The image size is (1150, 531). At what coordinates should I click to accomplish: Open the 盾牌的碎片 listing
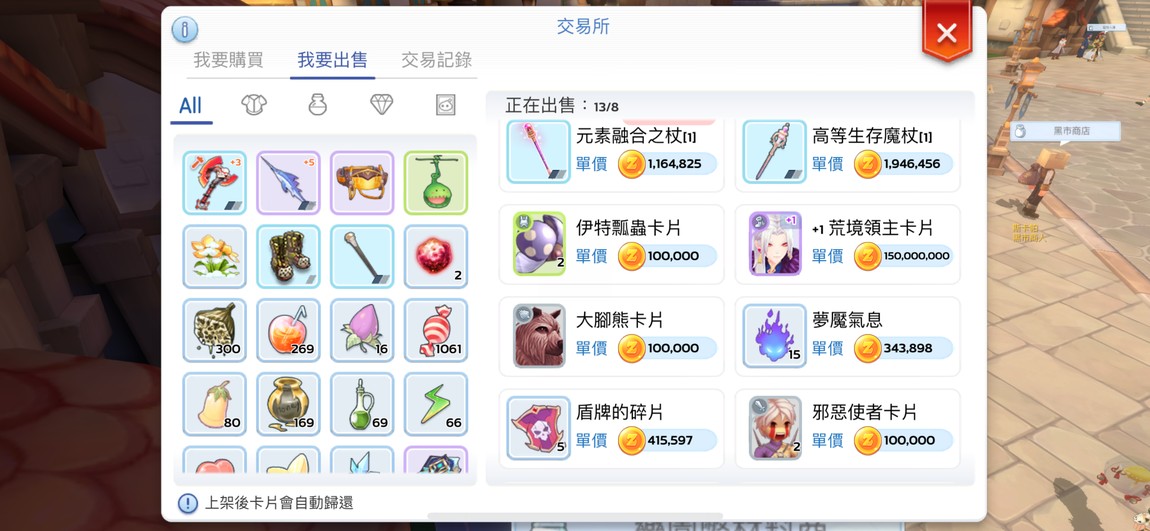tap(612, 429)
